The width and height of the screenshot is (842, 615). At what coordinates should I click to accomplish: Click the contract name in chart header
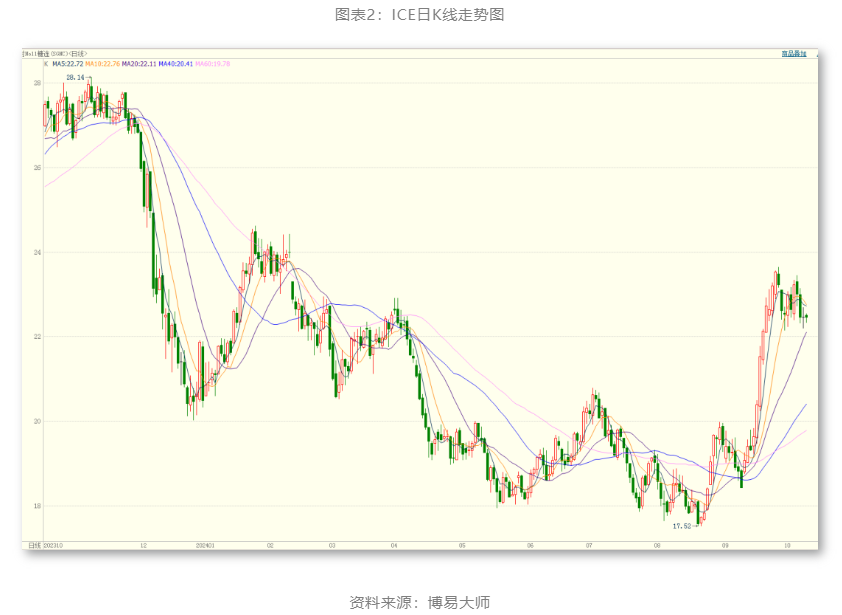click(56, 53)
